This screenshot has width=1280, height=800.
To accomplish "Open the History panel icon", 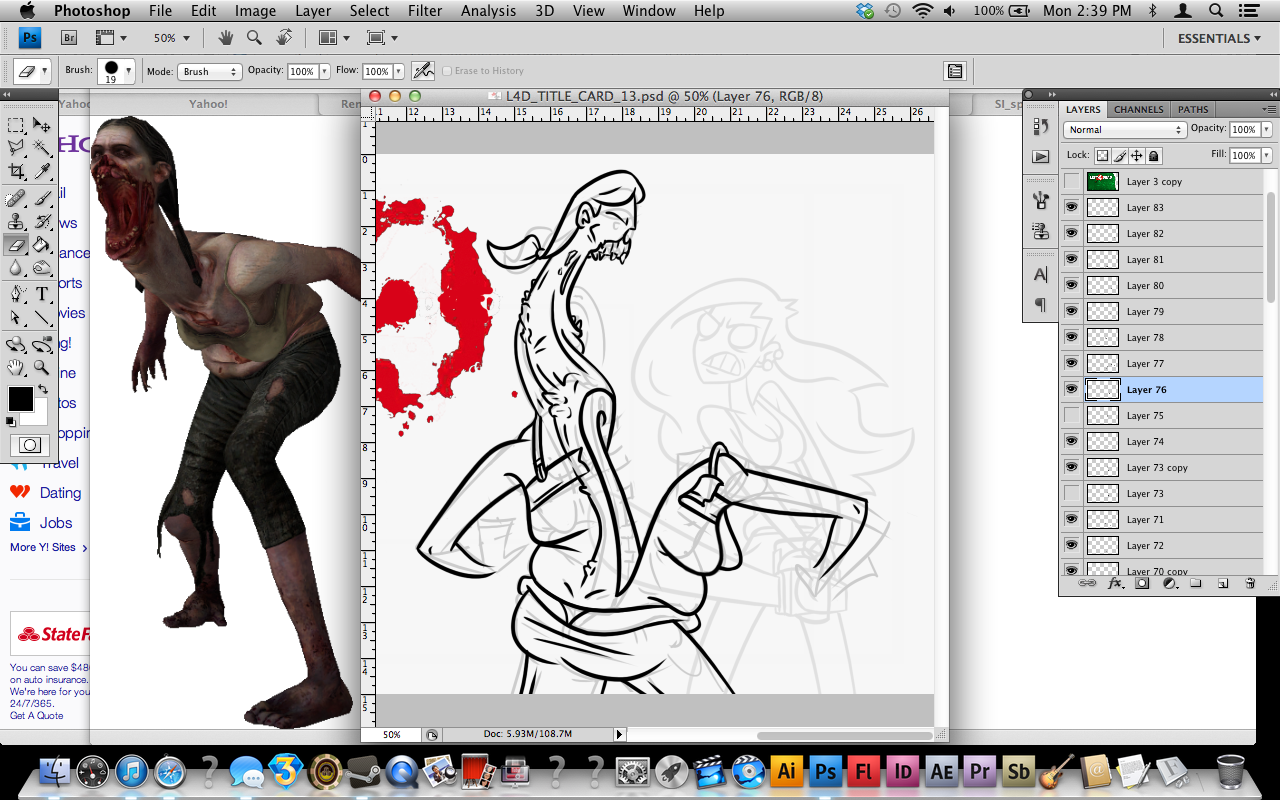I will click(1041, 126).
